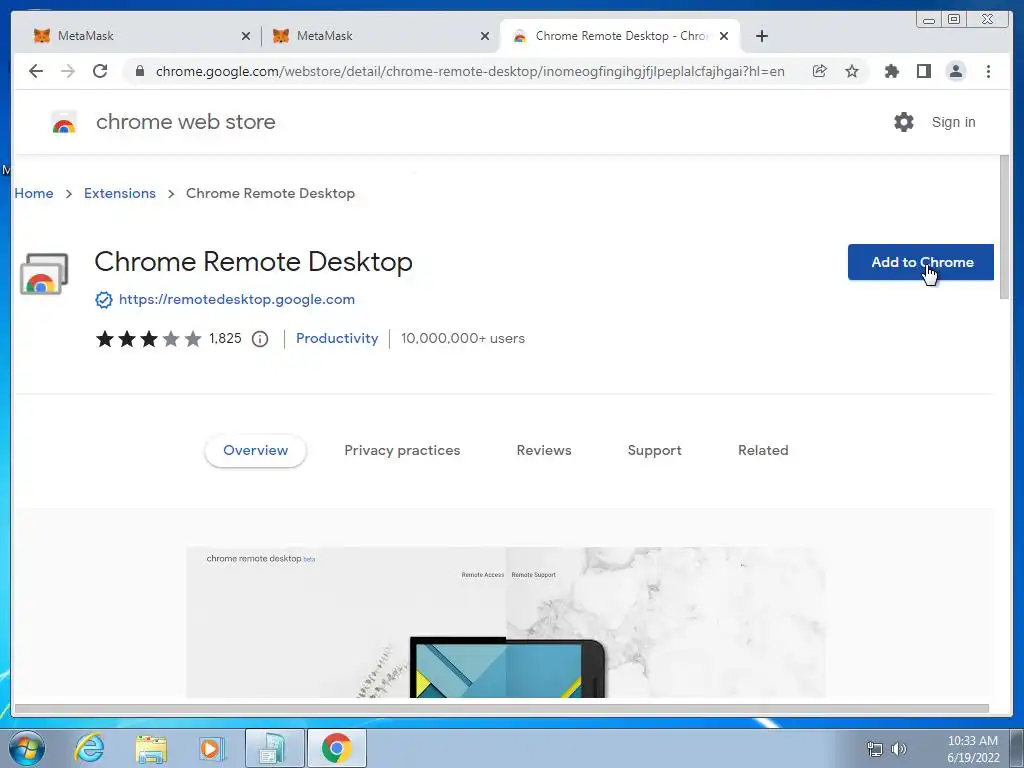Open the Extensions puzzle icon
The image size is (1024, 768).
coord(891,71)
